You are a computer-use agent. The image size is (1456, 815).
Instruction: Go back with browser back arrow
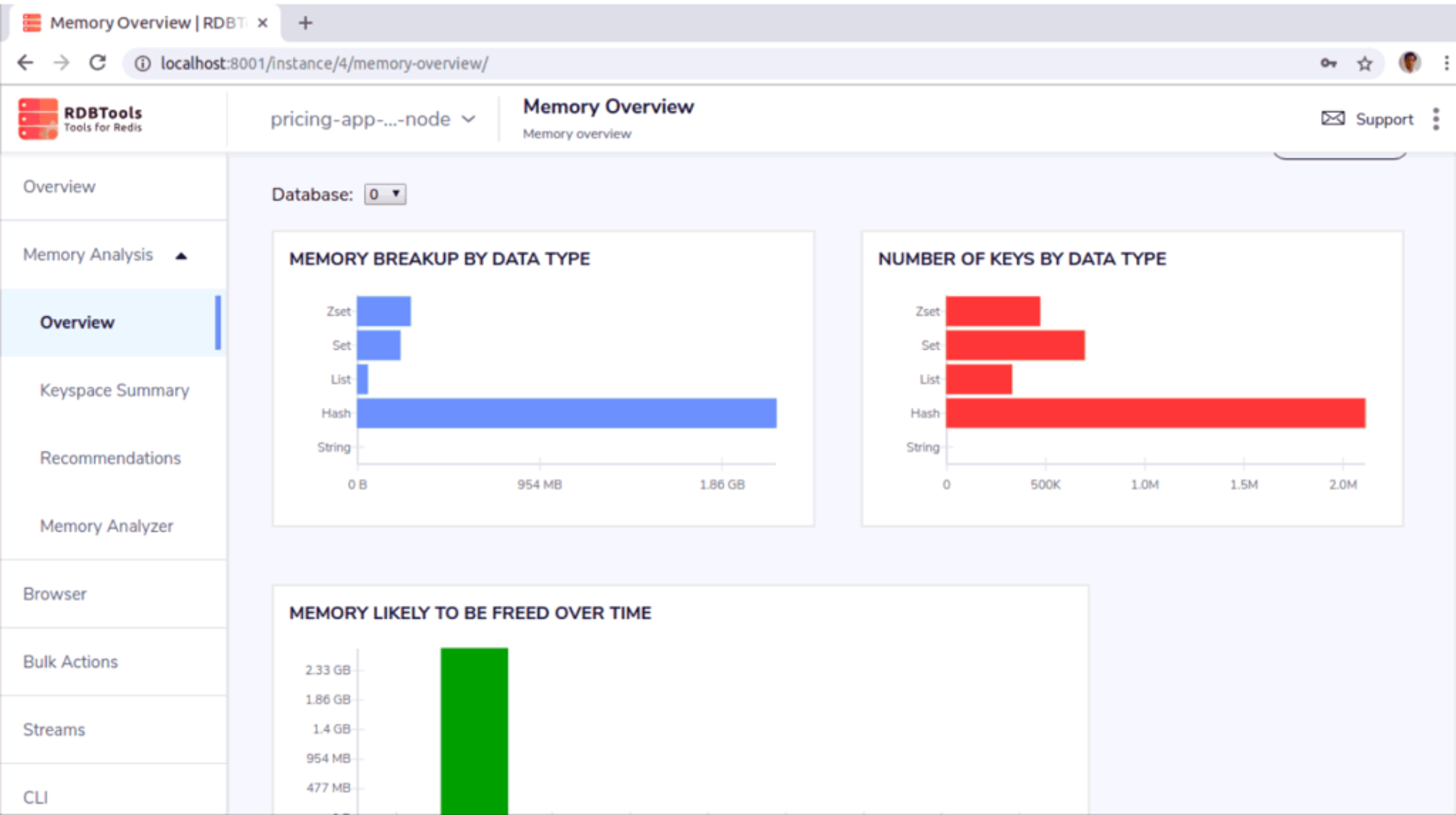(25, 63)
